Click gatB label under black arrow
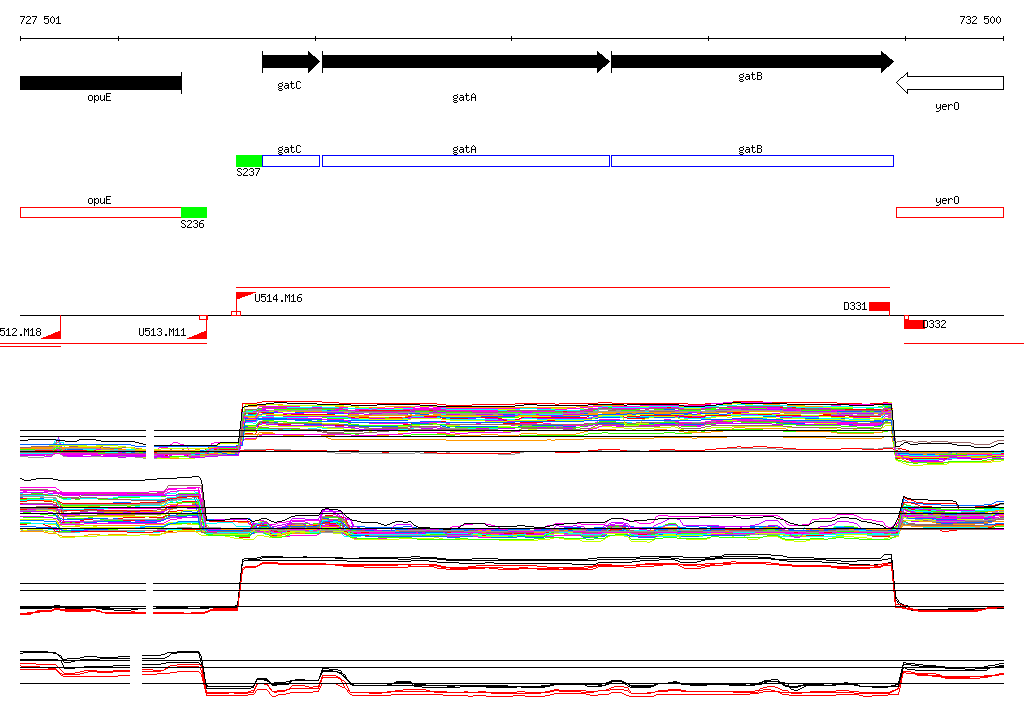This screenshot has width=1024, height=714. pos(750,76)
